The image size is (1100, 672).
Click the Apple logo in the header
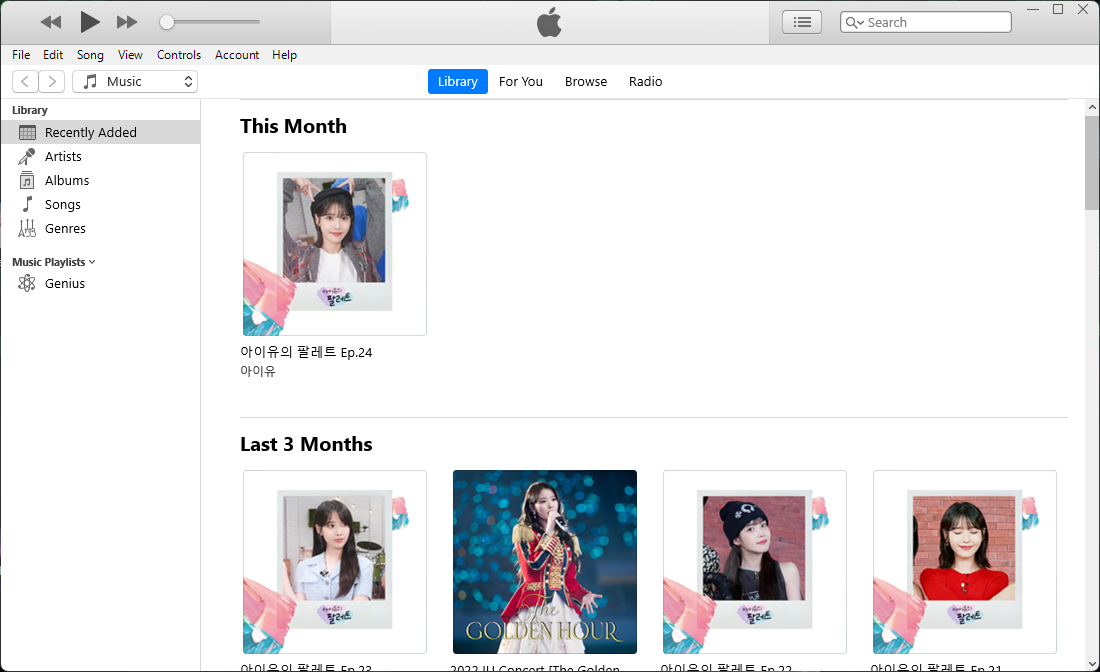click(549, 22)
